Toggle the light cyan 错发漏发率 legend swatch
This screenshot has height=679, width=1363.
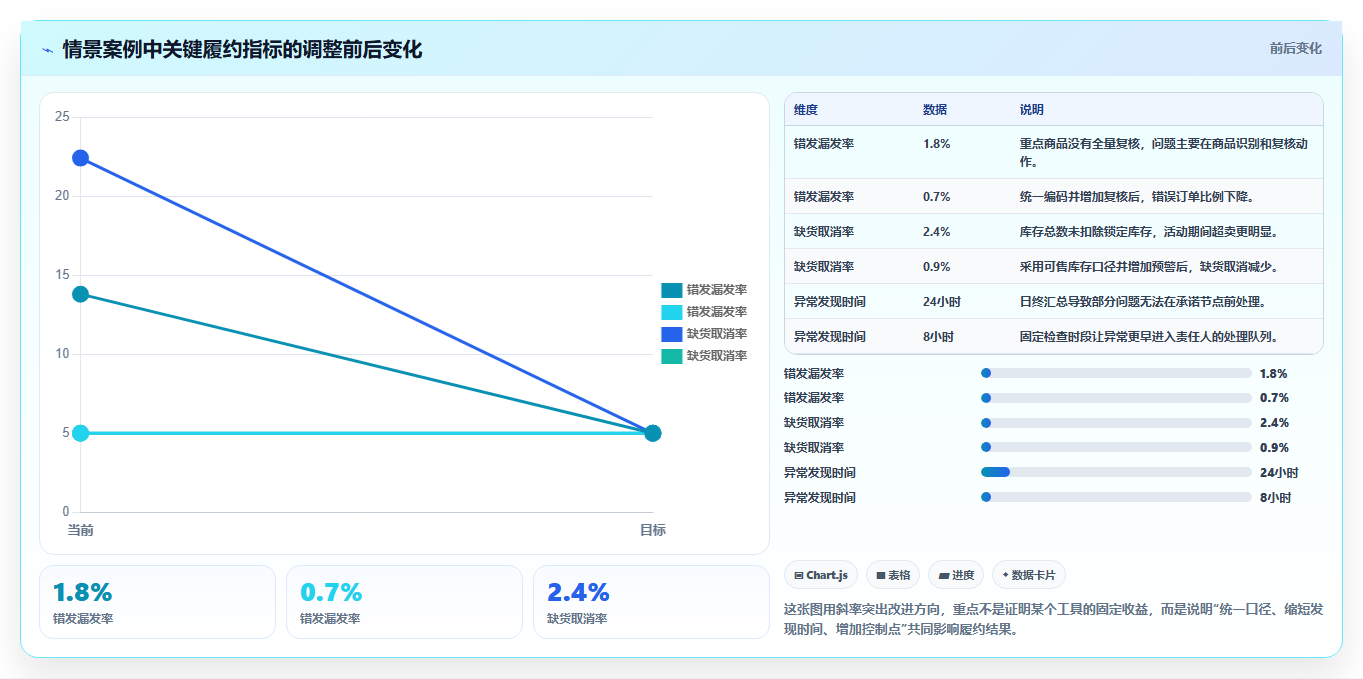tap(671, 312)
